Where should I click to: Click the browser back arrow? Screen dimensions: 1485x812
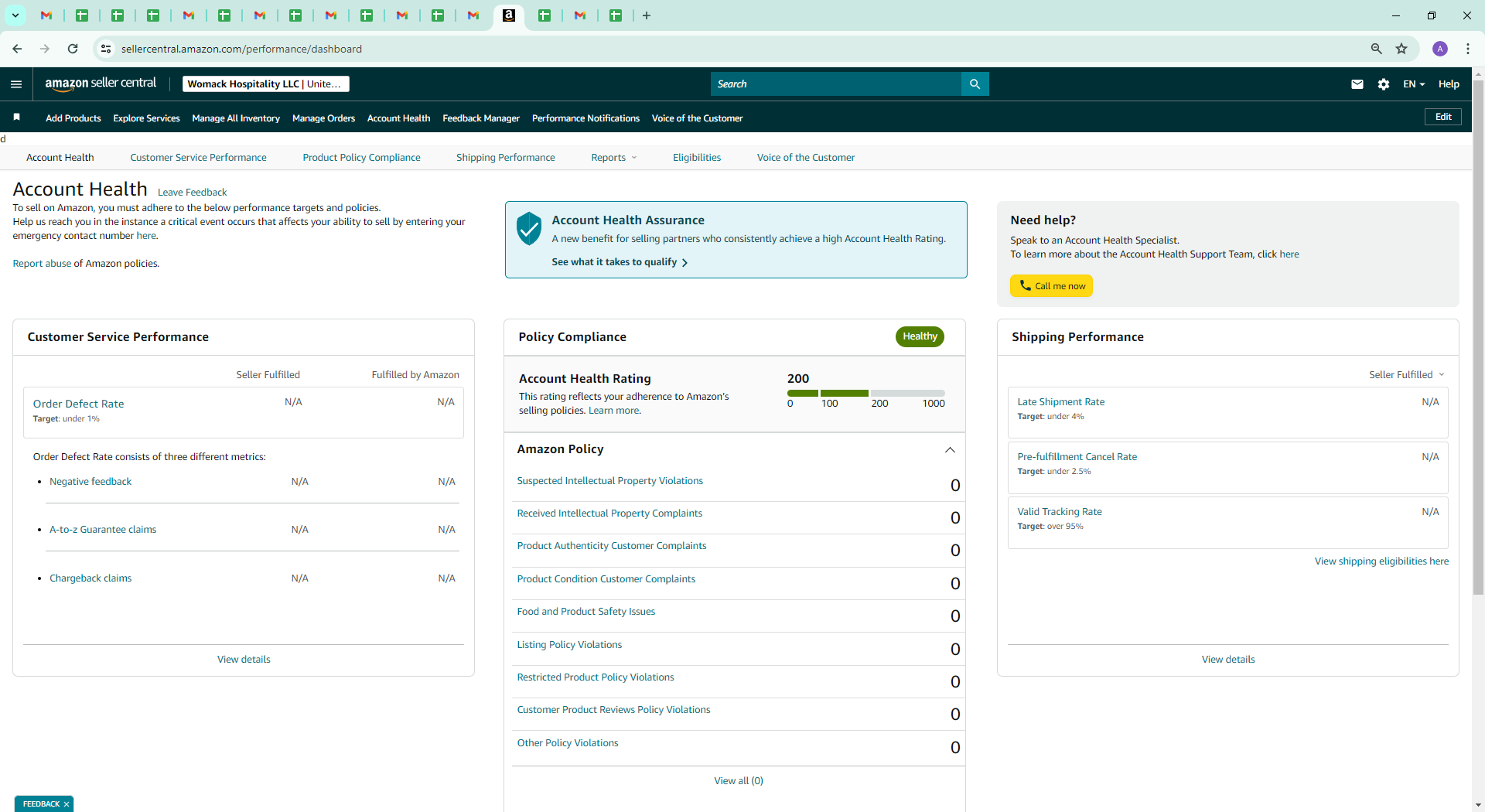pos(17,49)
